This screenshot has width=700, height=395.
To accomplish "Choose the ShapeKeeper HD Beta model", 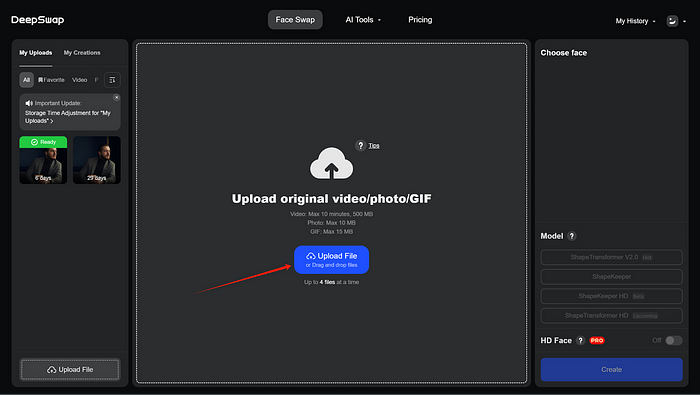I will tap(612, 296).
